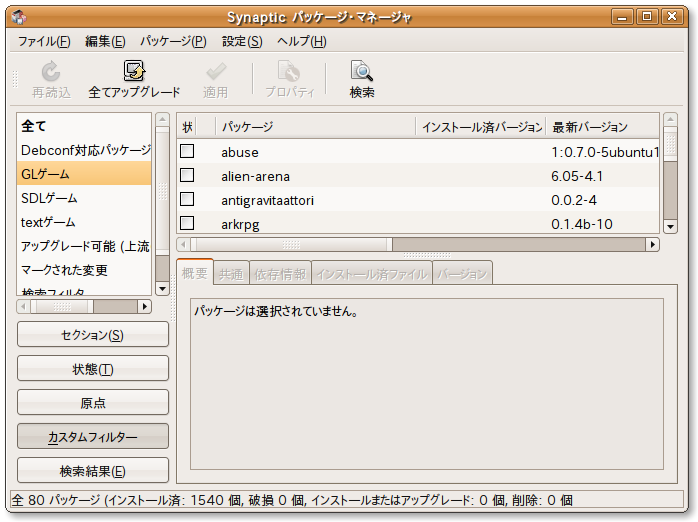
Task: Sort by パッケージ column header
Action: pyautogui.click(x=316, y=127)
